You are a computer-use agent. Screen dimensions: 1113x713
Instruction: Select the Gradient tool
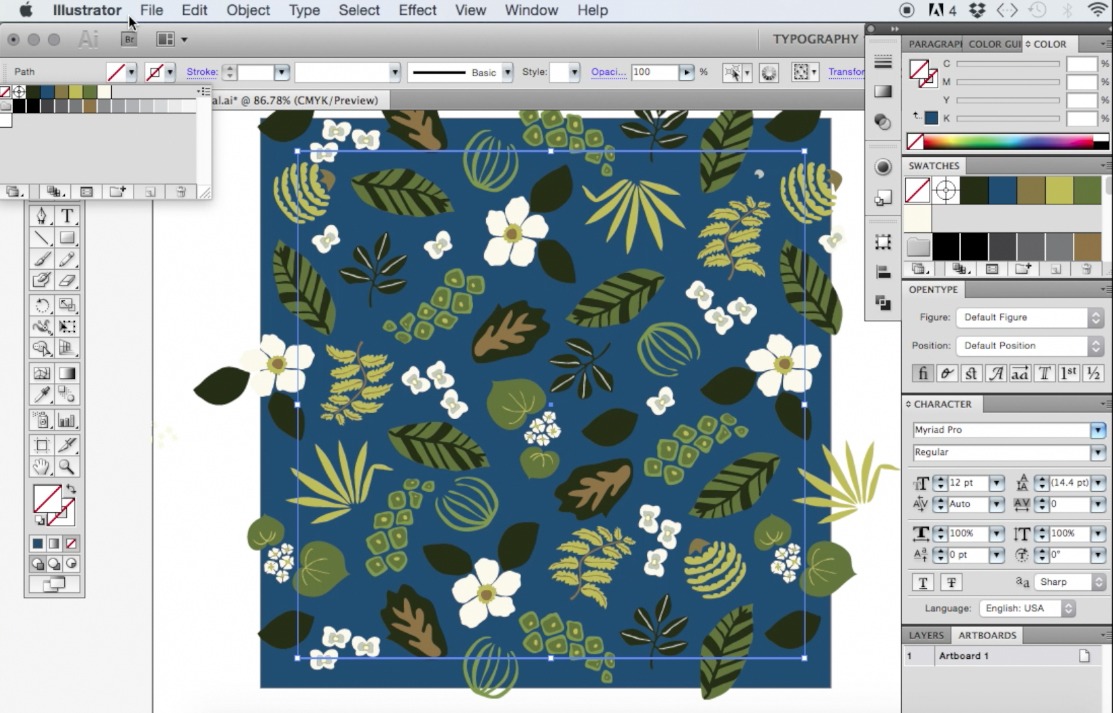point(67,373)
